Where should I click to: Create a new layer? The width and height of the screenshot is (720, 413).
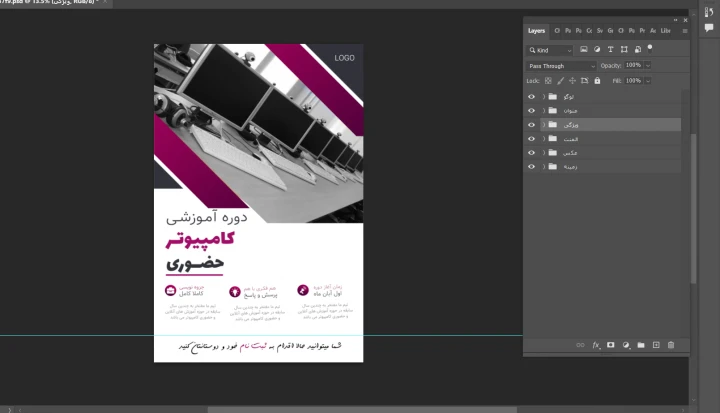tap(656, 345)
